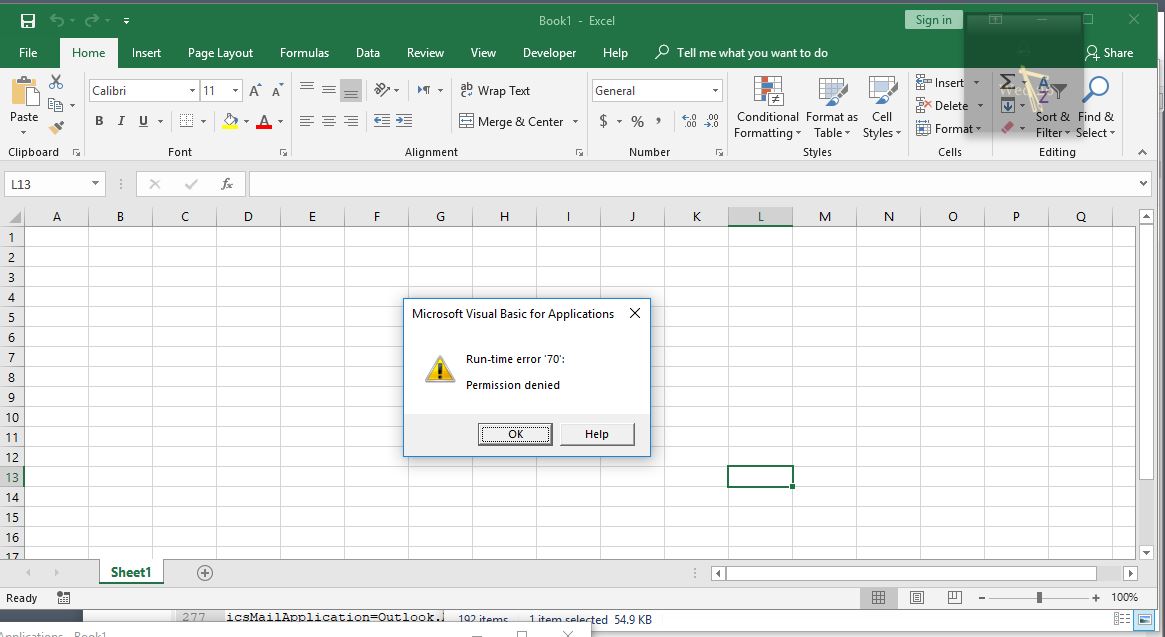
Task: Click the zoom slider handle
Action: [x=1039, y=597]
